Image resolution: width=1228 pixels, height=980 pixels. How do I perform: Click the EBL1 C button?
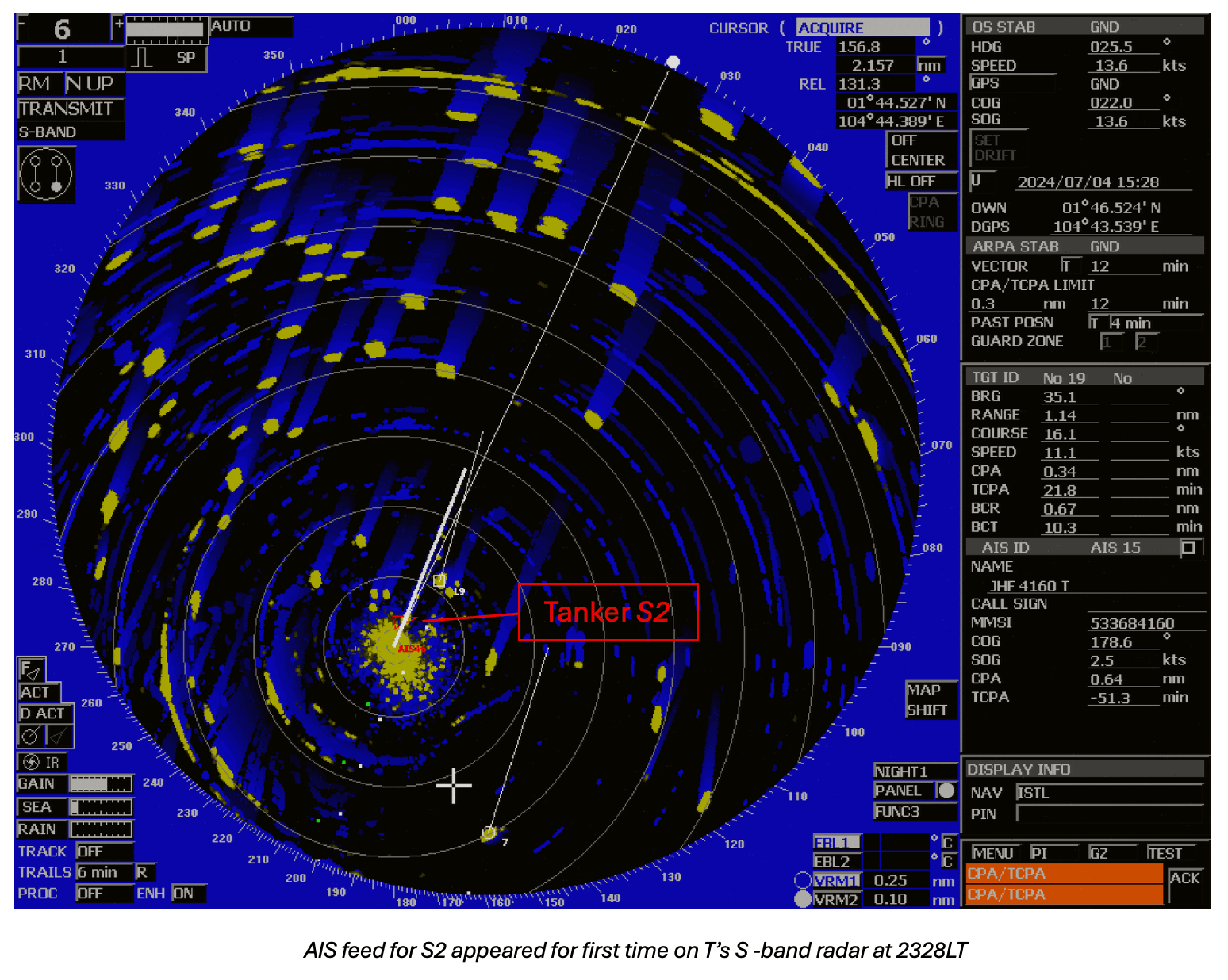tap(947, 842)
